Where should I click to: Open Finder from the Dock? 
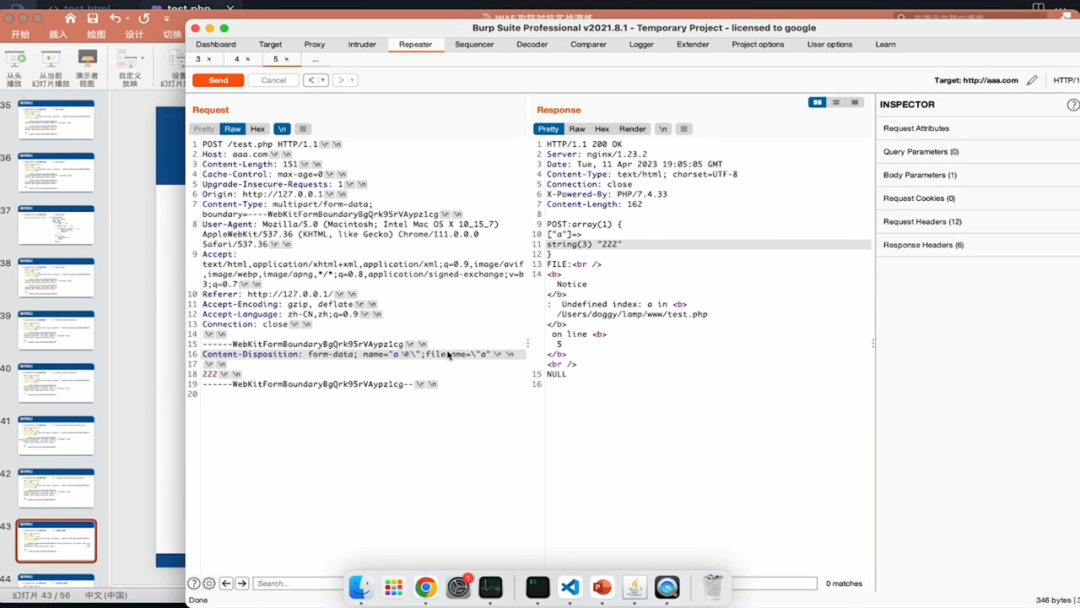click(x=360, y=587)
